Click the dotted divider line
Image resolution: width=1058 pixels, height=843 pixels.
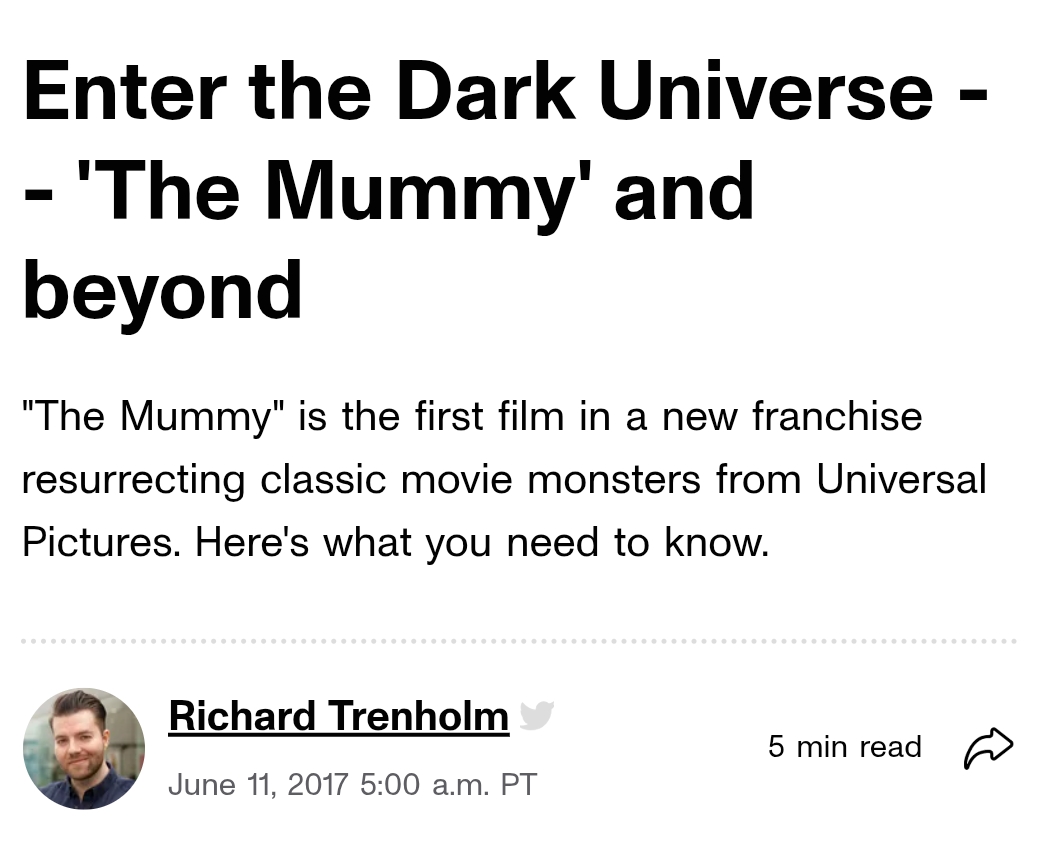pos(518,641)
